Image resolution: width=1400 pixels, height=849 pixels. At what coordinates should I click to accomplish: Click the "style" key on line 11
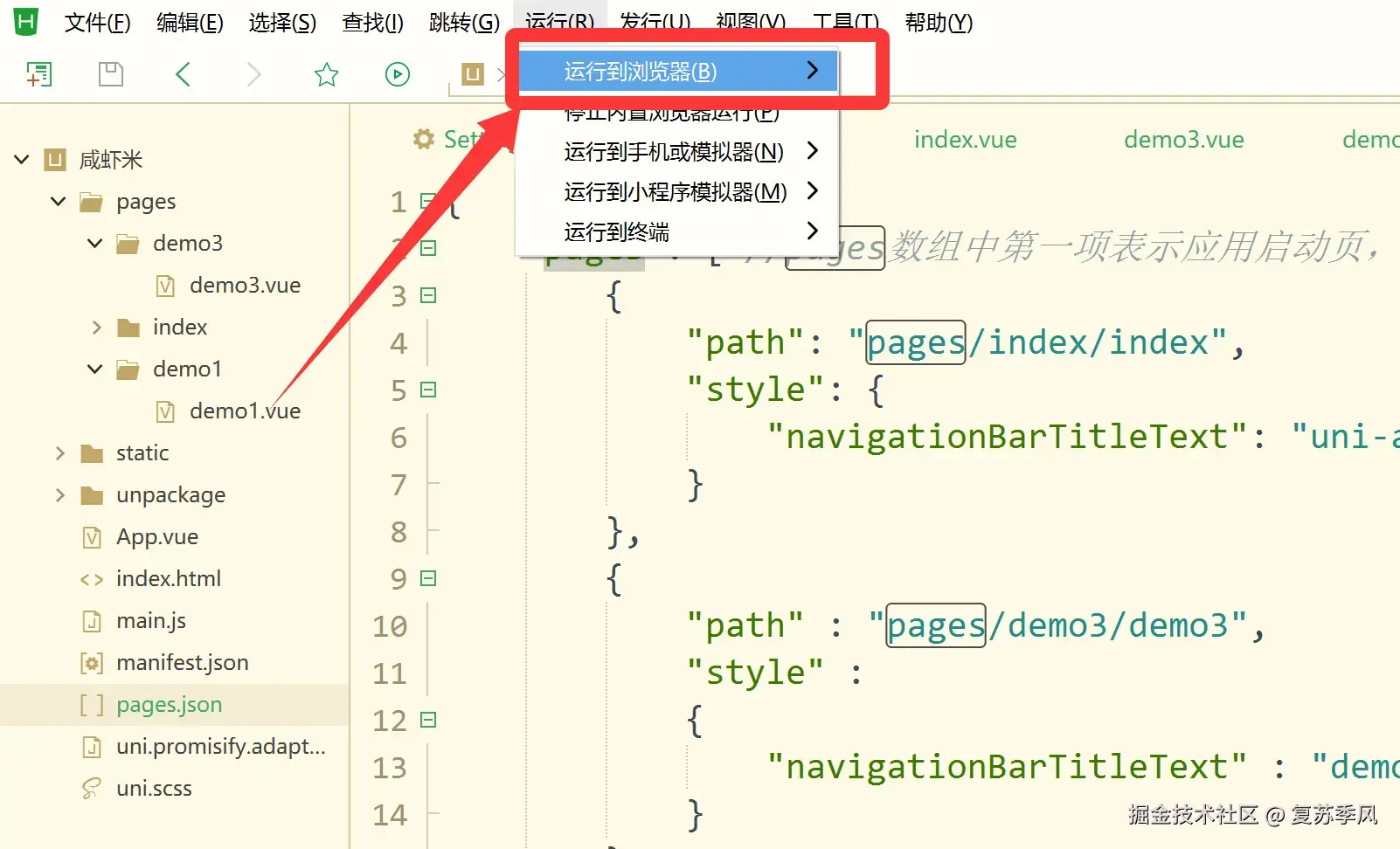pos(755,673)
